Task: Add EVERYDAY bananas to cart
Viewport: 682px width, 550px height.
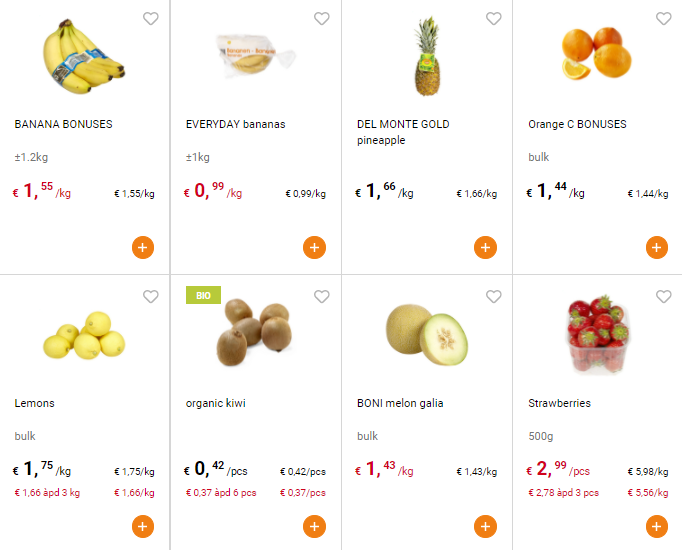Action: (314, 248)
